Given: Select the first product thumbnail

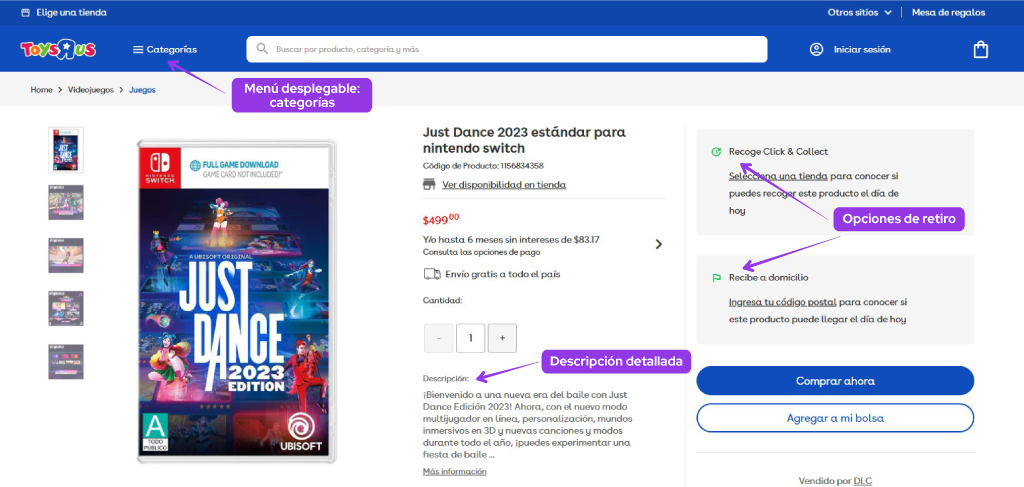Looking at the screenshot, I should click(66, 149).
